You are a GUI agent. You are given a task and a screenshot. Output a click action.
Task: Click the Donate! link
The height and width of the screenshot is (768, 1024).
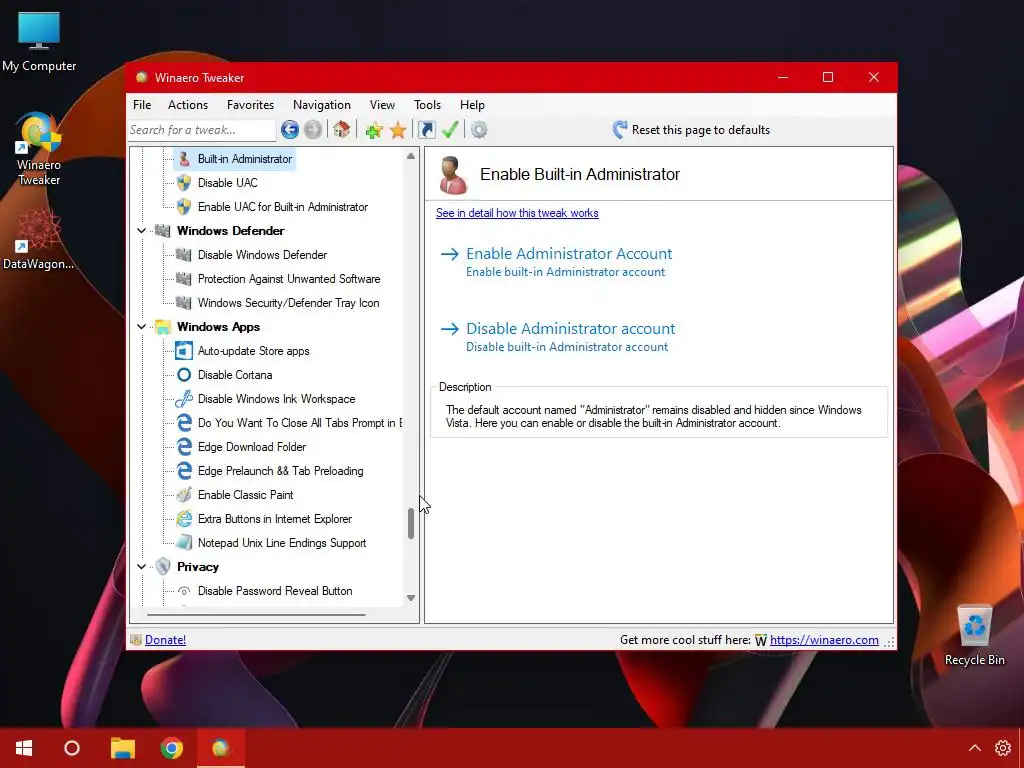tap(165, 640)
